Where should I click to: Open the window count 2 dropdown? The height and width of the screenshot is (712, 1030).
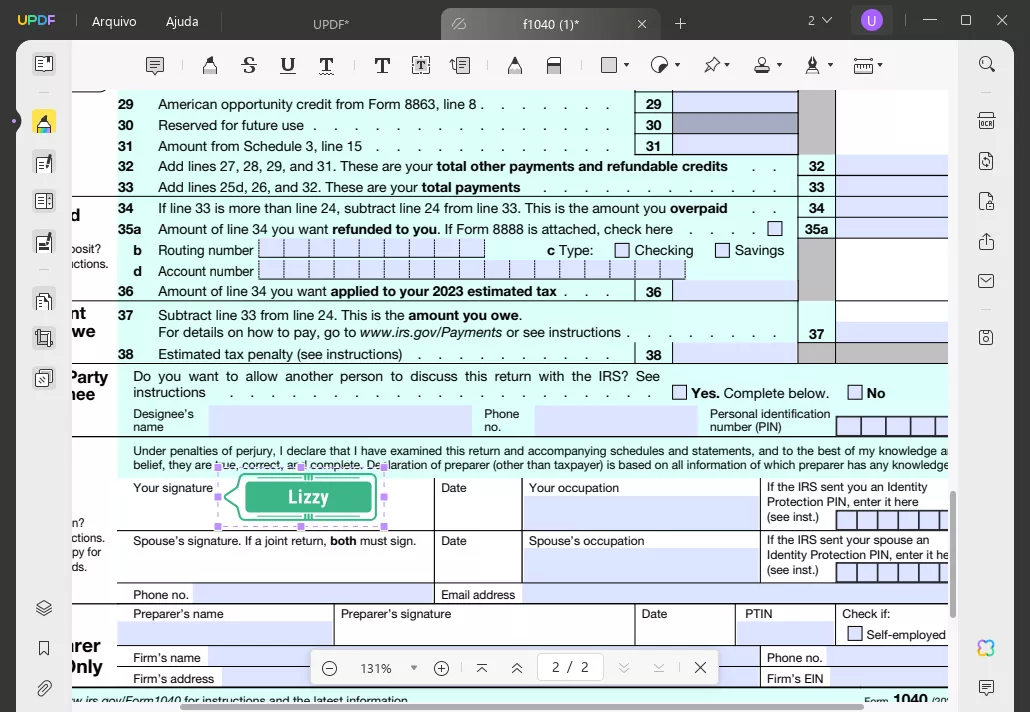(x=820, y=21)
